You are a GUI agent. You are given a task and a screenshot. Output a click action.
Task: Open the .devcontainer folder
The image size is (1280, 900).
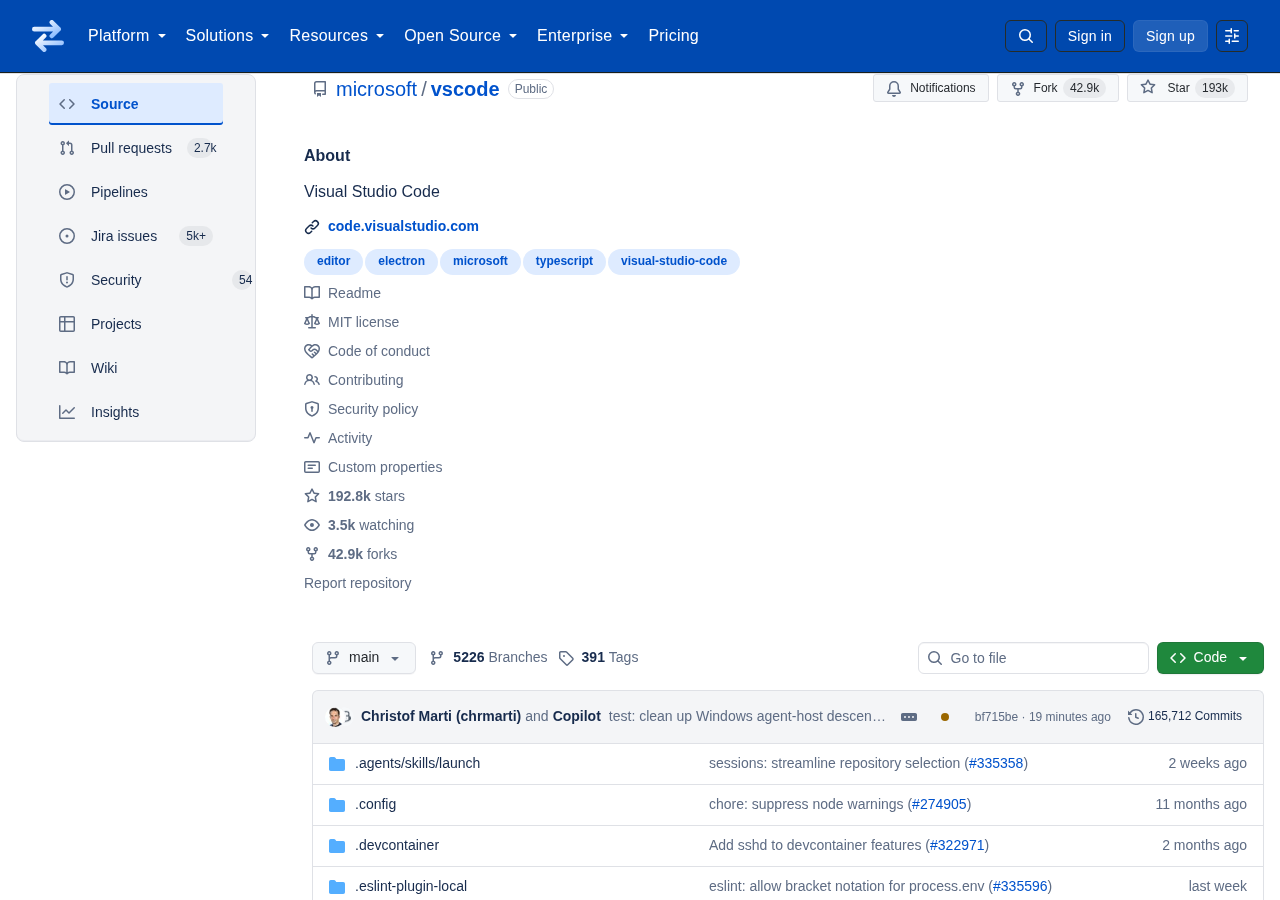tap(397, 845)
